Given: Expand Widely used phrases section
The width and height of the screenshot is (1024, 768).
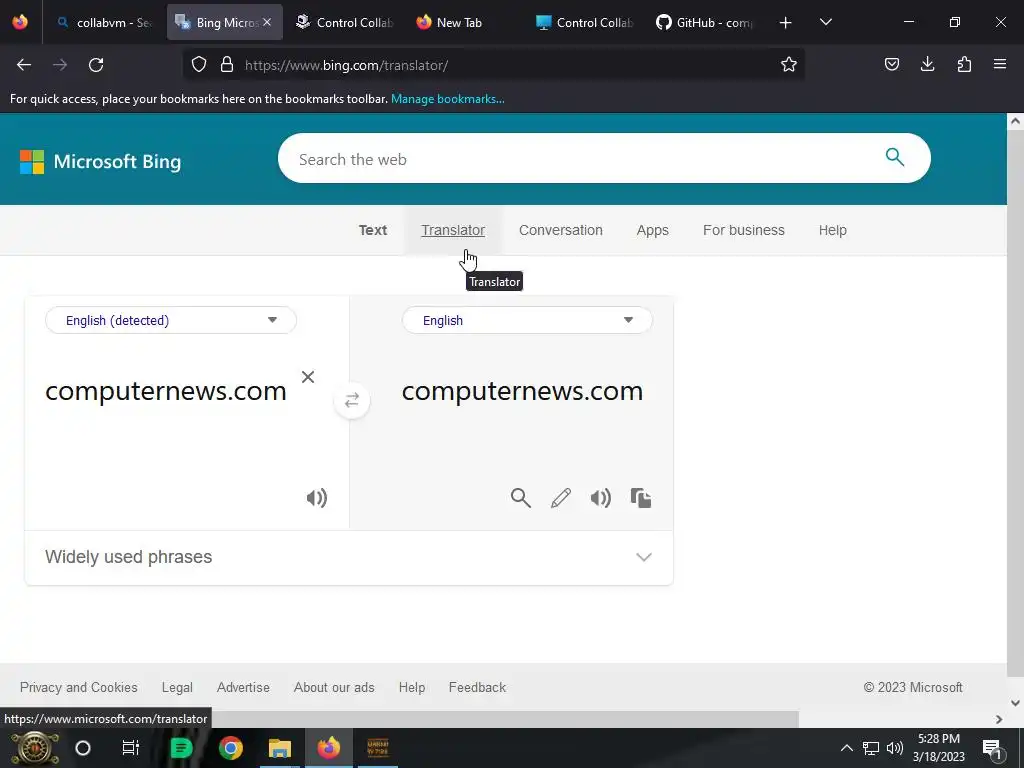Looking at the screenshot, I should pyautogui.click(x=349, y=557).
